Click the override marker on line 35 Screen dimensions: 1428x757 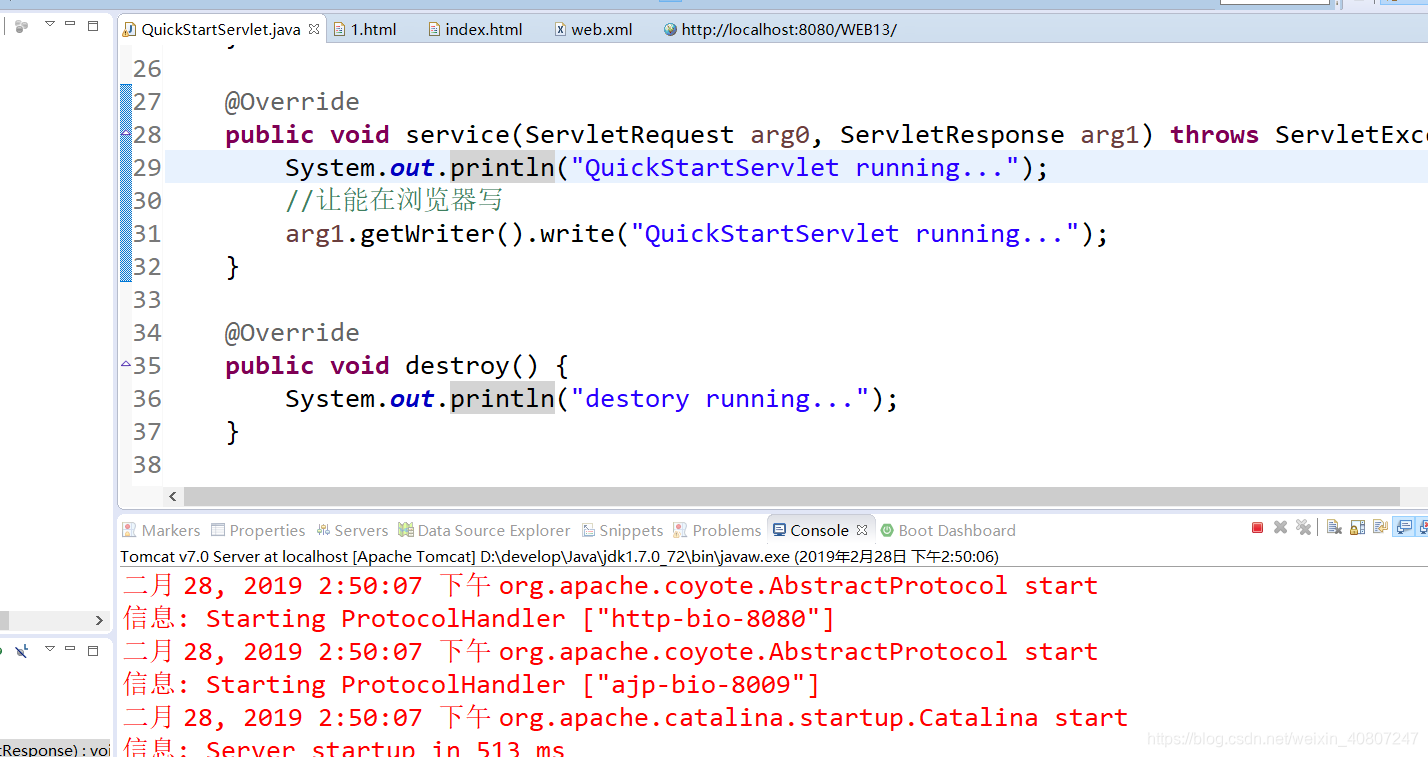(126, 364)
